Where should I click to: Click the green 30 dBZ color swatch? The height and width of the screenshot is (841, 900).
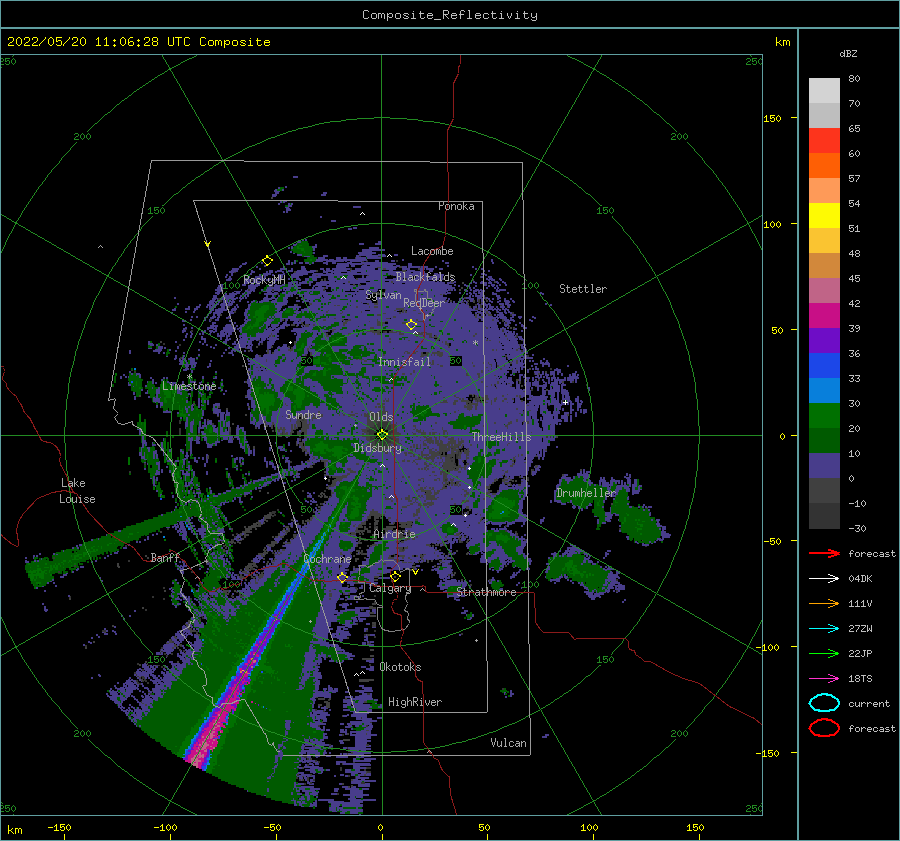click(x=824, y=416)
